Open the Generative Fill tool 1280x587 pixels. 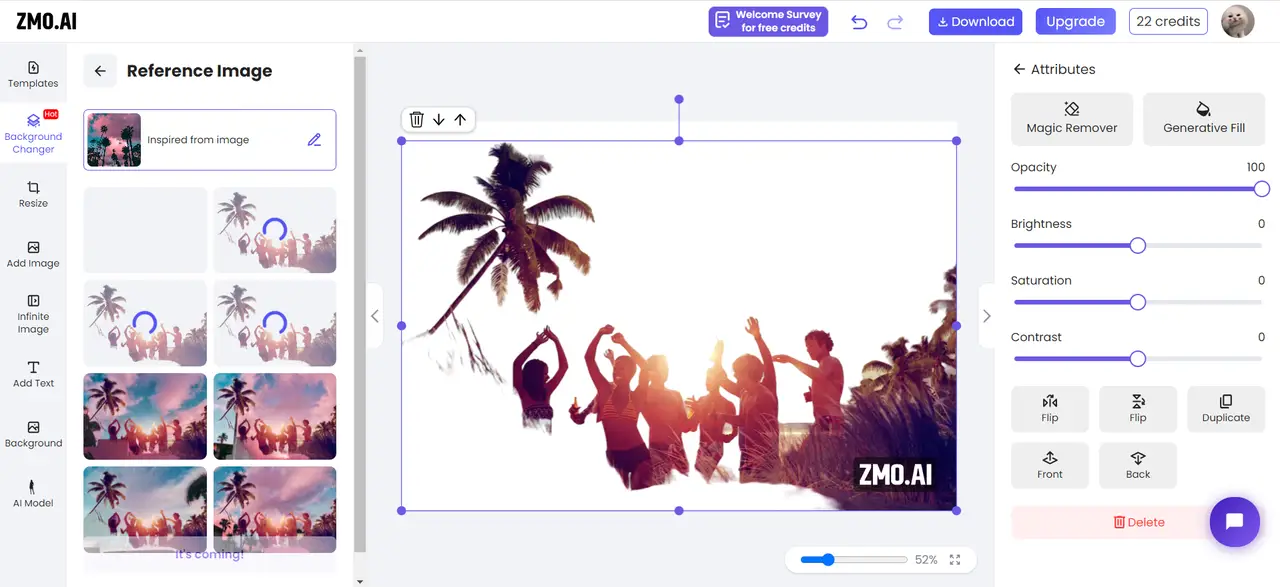pyautogui.click(x=1204, y=119)
